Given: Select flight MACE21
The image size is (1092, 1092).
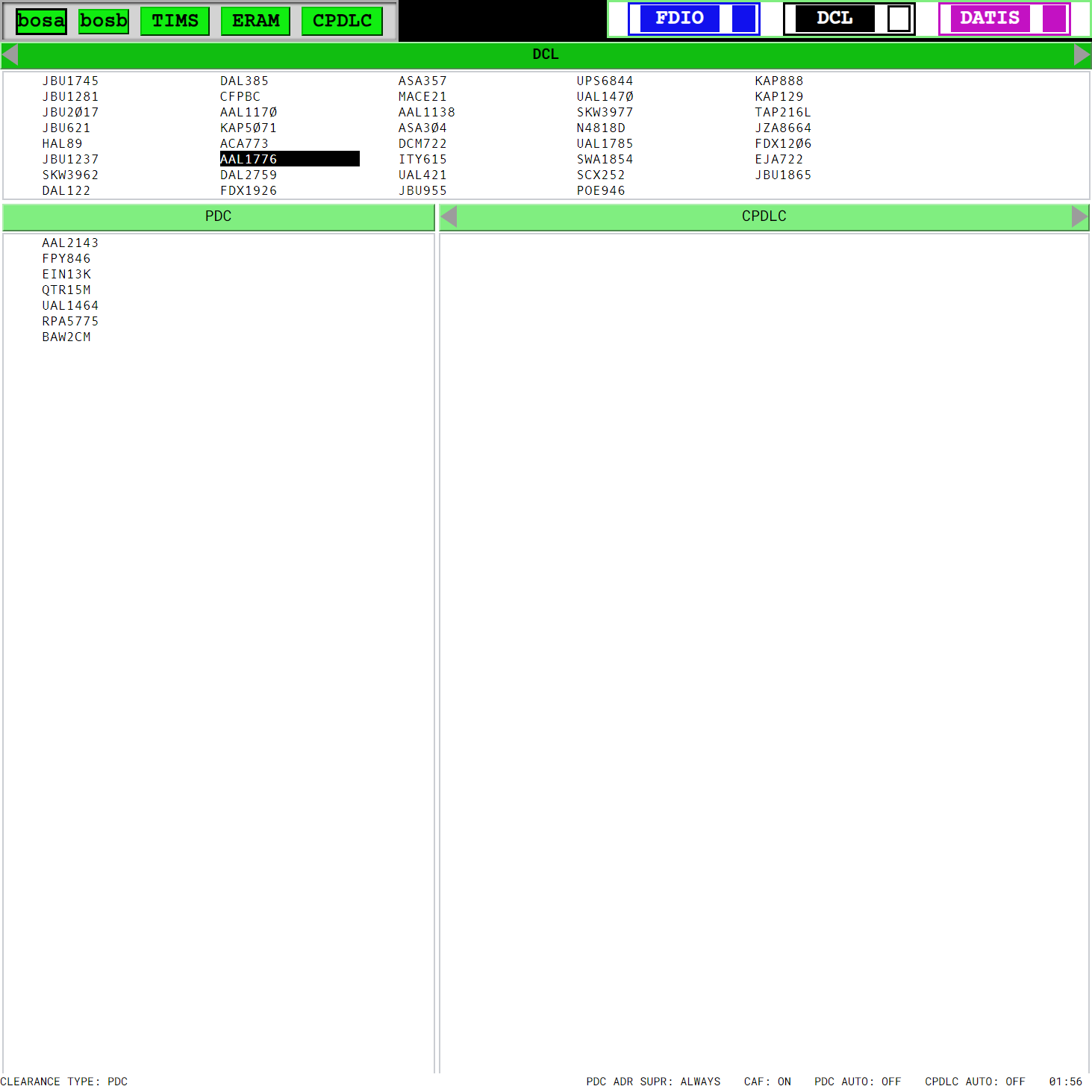Looking at the screenshot, I should point(422,96).
